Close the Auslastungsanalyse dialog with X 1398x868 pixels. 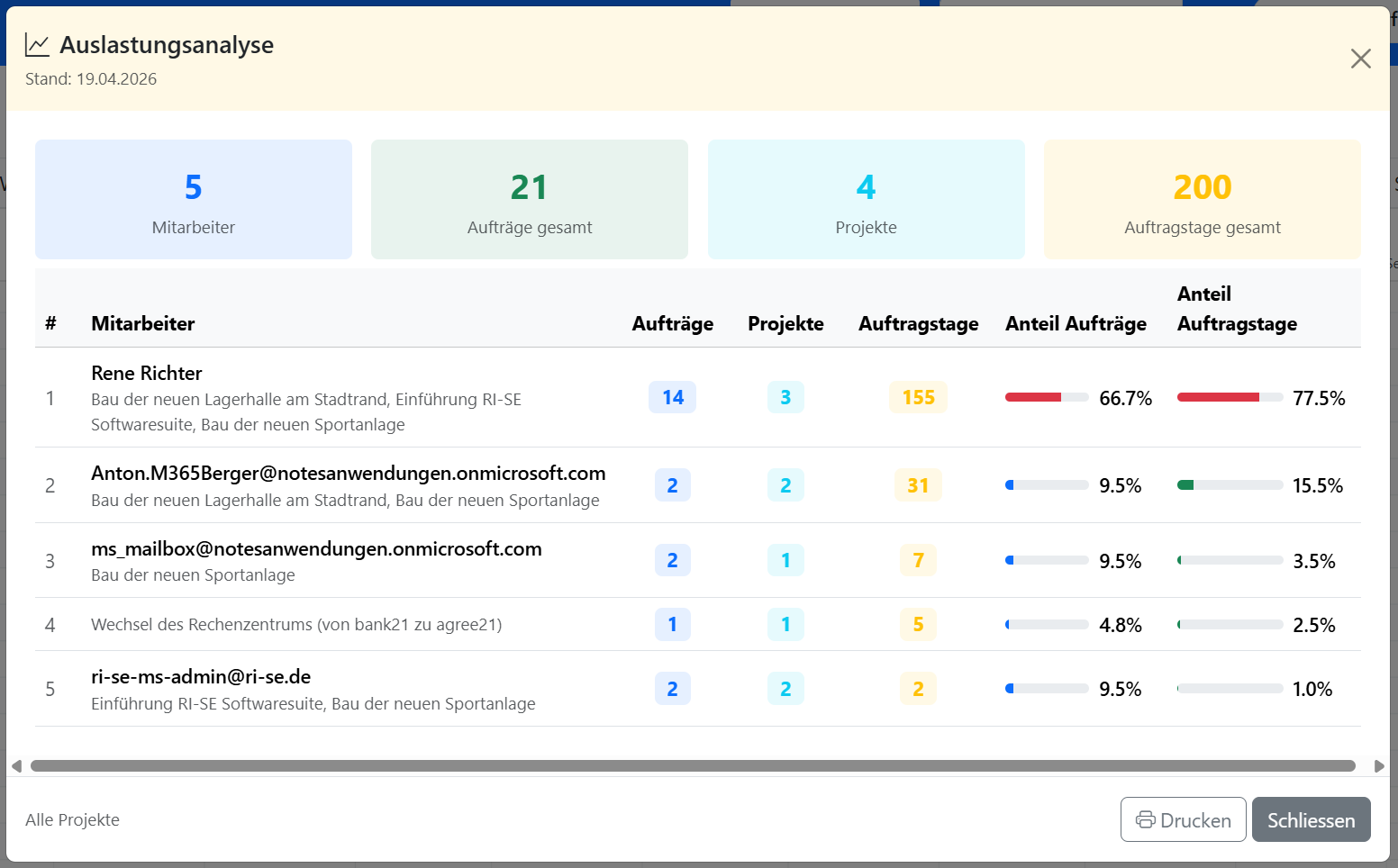point(1360,59)
